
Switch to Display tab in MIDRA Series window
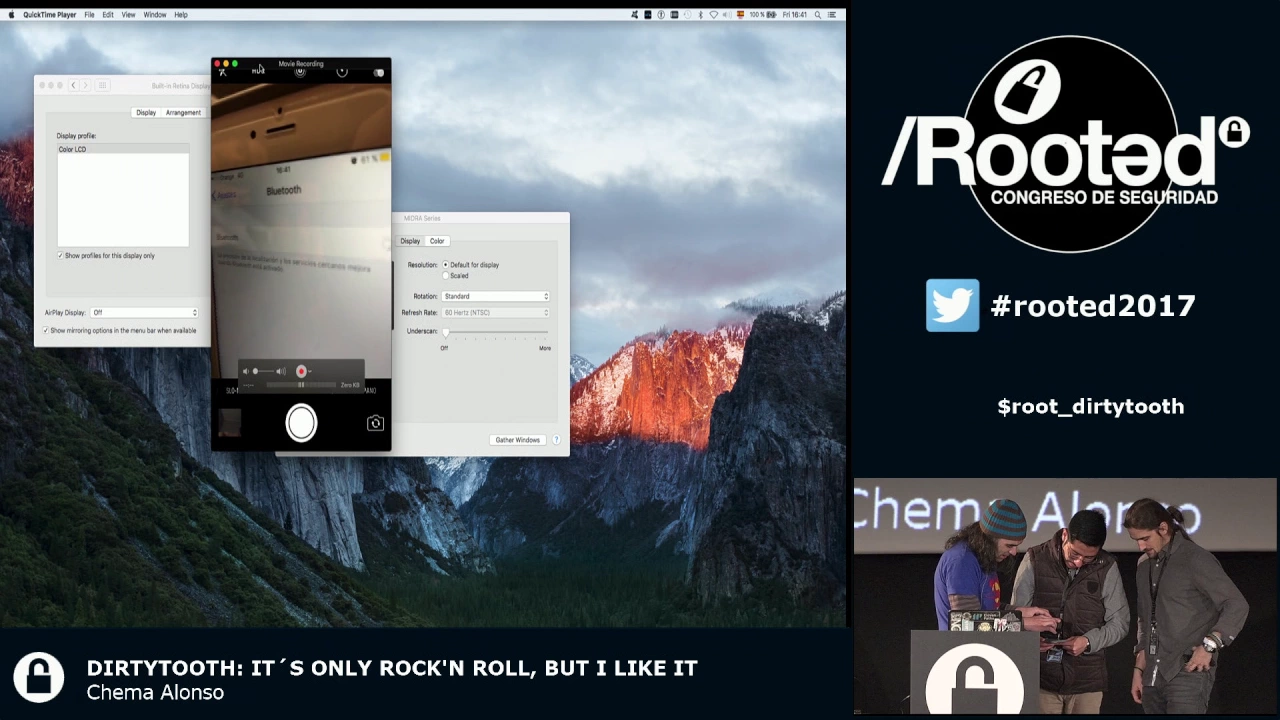tap(410, 241)
